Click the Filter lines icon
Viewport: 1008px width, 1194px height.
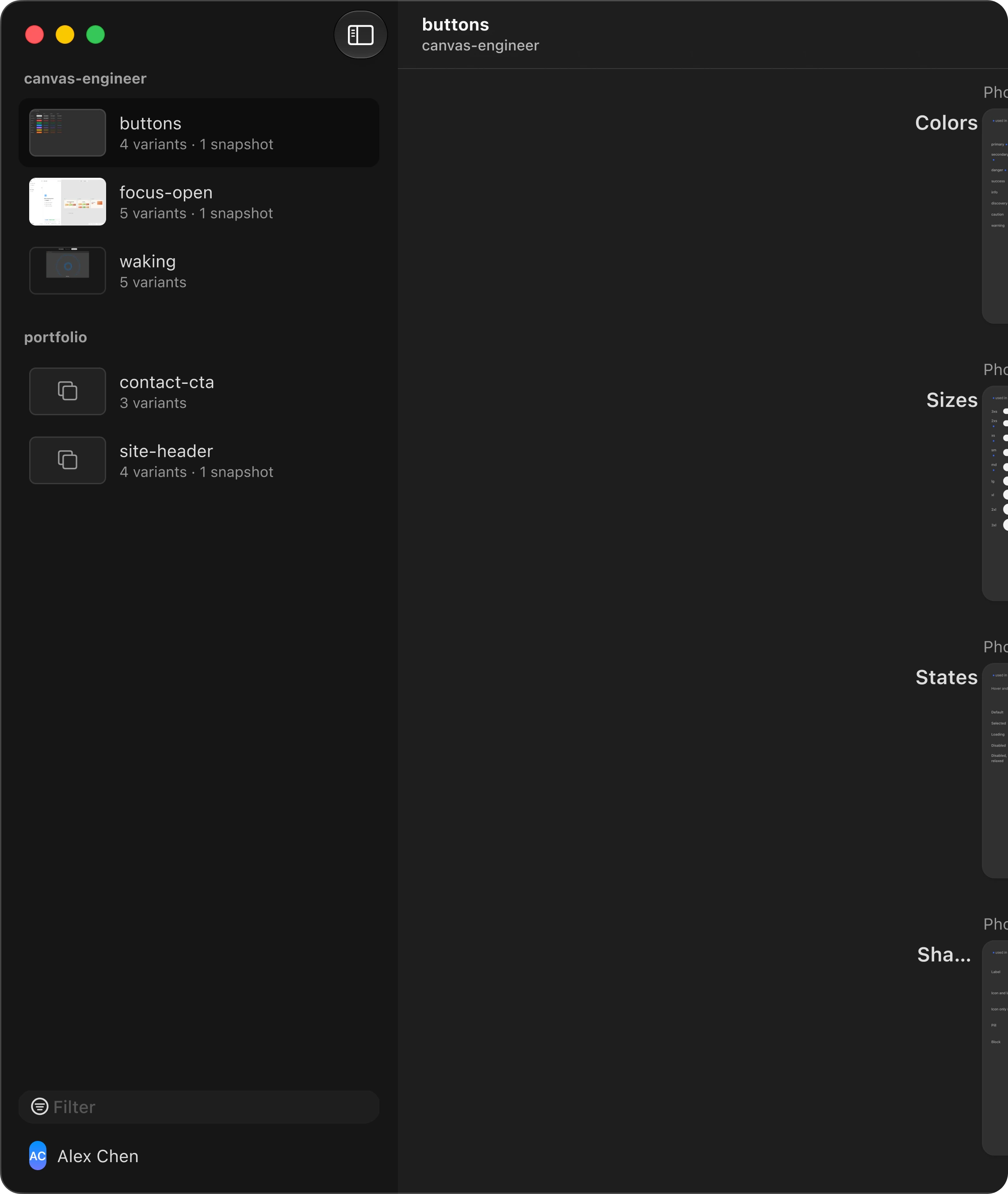[x=39, y=1107]
